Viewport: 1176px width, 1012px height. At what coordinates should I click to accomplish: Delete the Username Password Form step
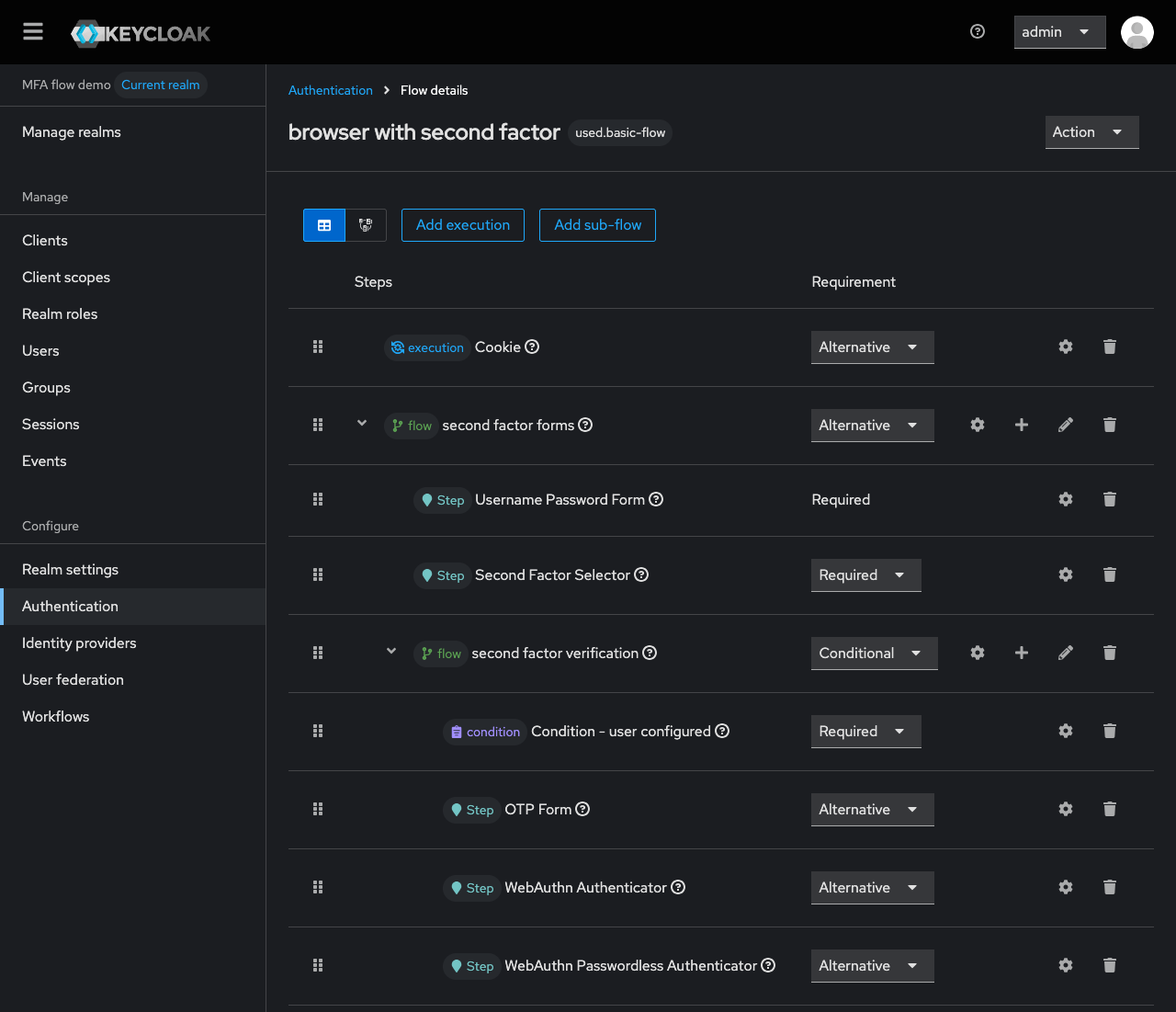(x=1110, y=499)
